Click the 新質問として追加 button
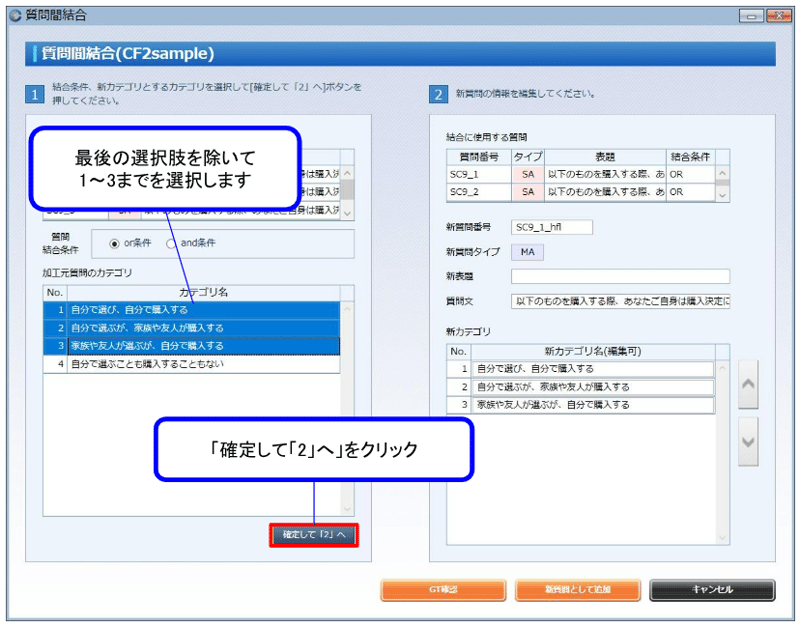Screen dimensions: 800x628 tap(578, 590)
